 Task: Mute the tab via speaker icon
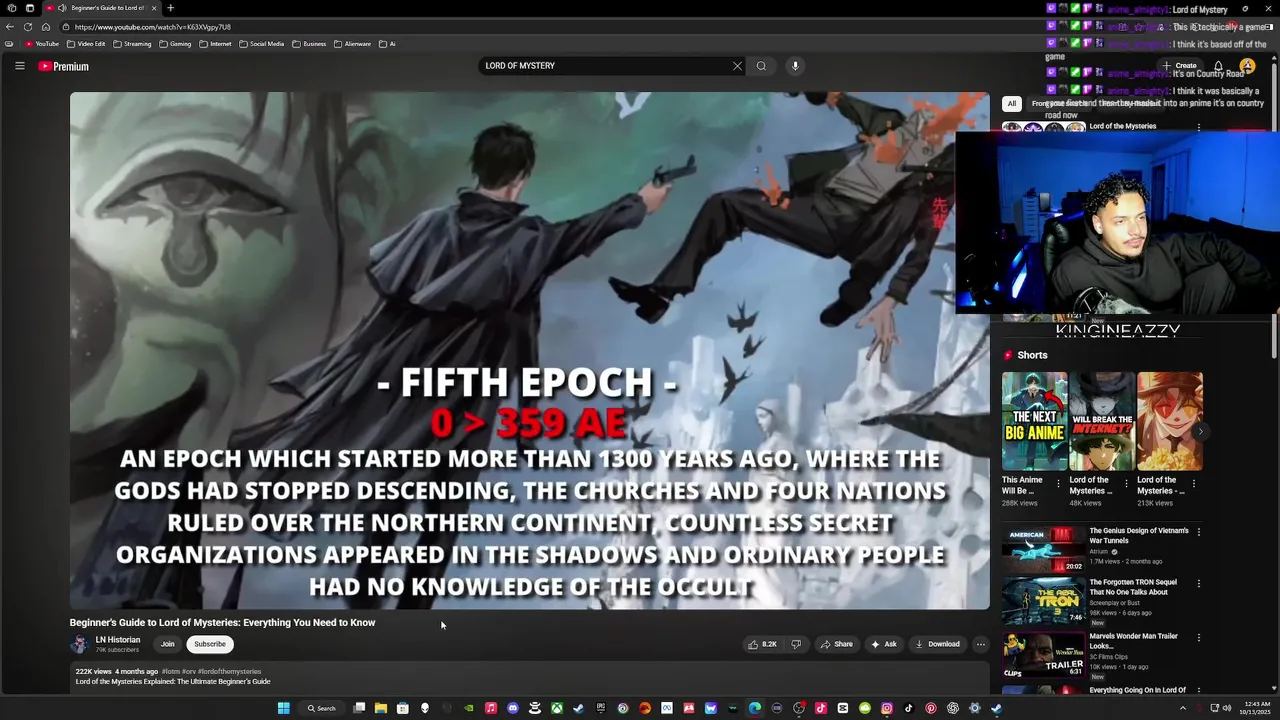click(62, 8)
